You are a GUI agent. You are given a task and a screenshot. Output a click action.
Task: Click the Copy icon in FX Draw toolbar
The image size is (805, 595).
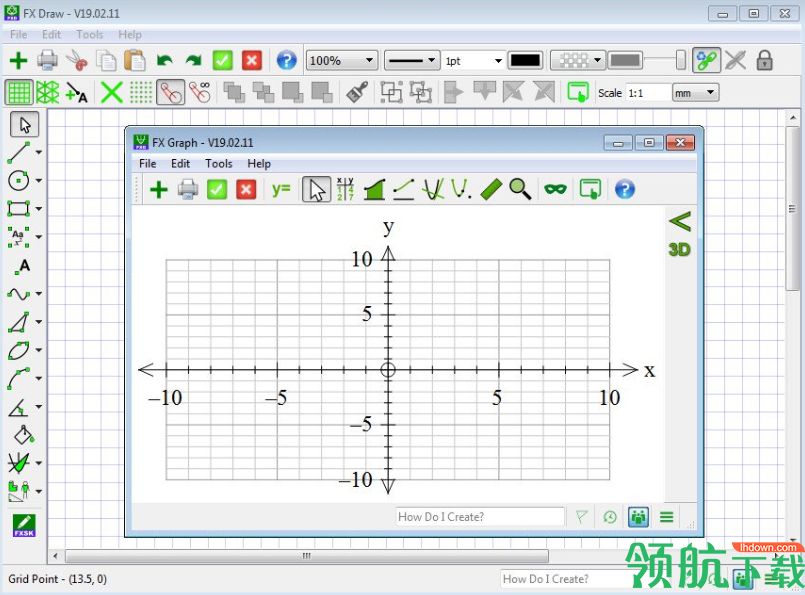coord(106,61)
